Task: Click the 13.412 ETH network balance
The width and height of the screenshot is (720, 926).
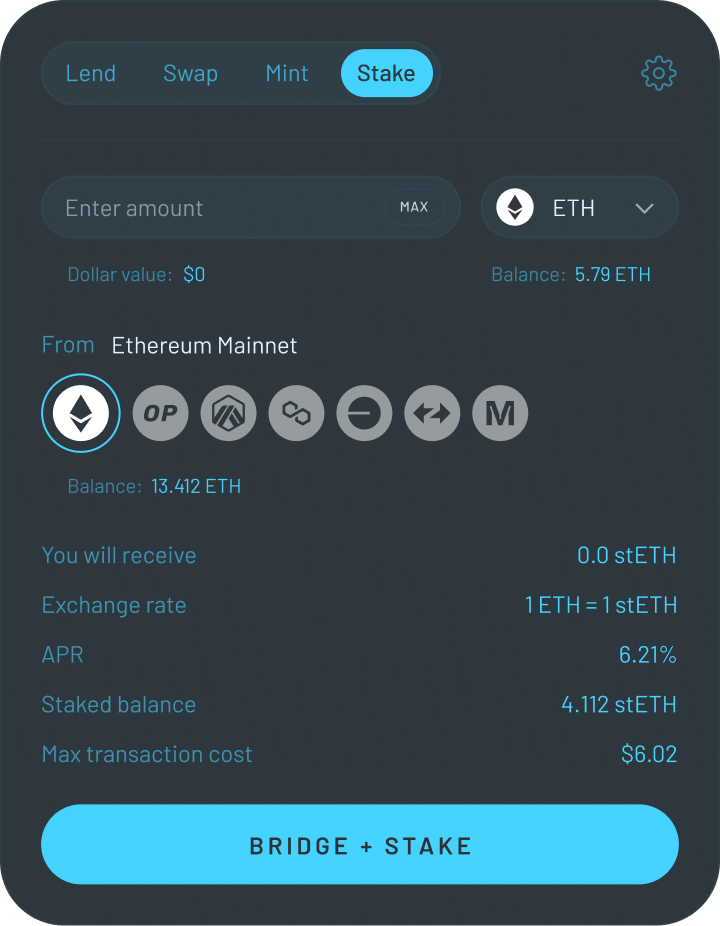Action: click(x=196, y=487)
